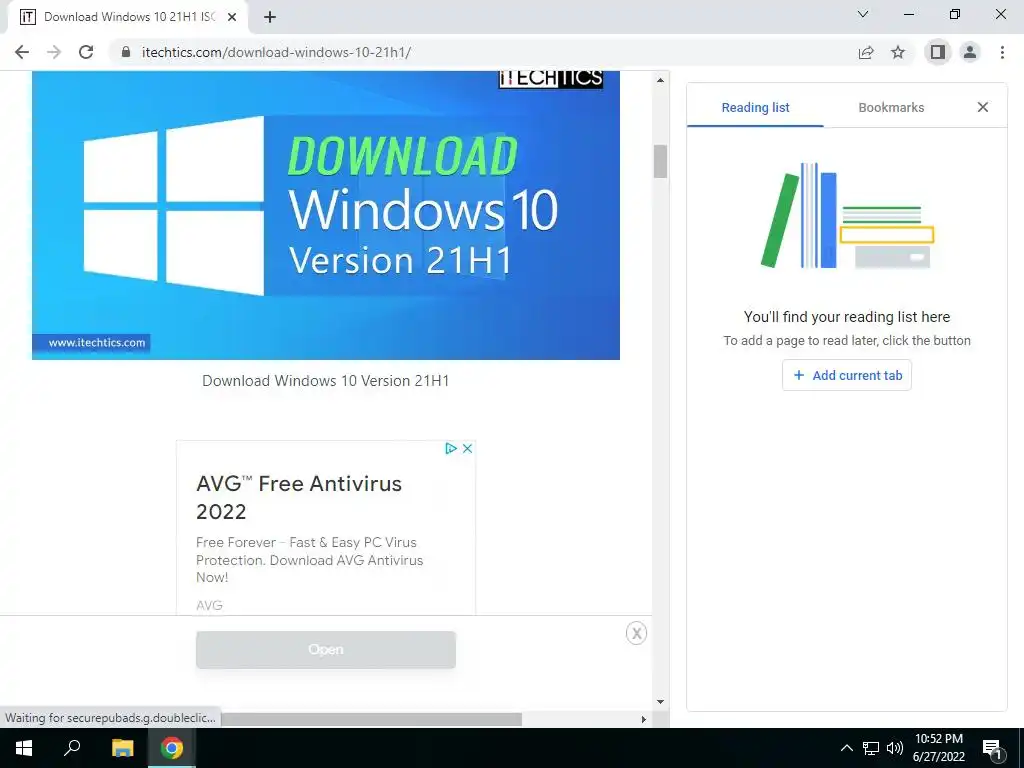Click the page scroll up arrow

point(660,80)
